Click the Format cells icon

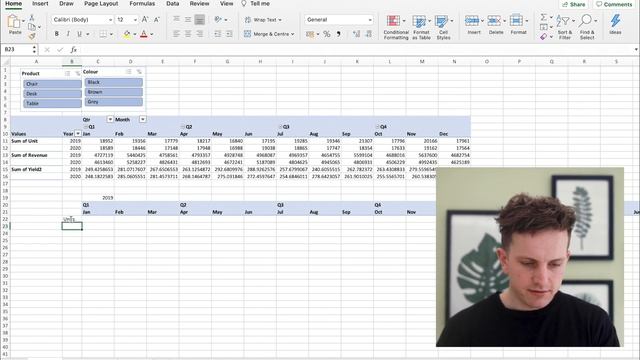click(516, 20)
